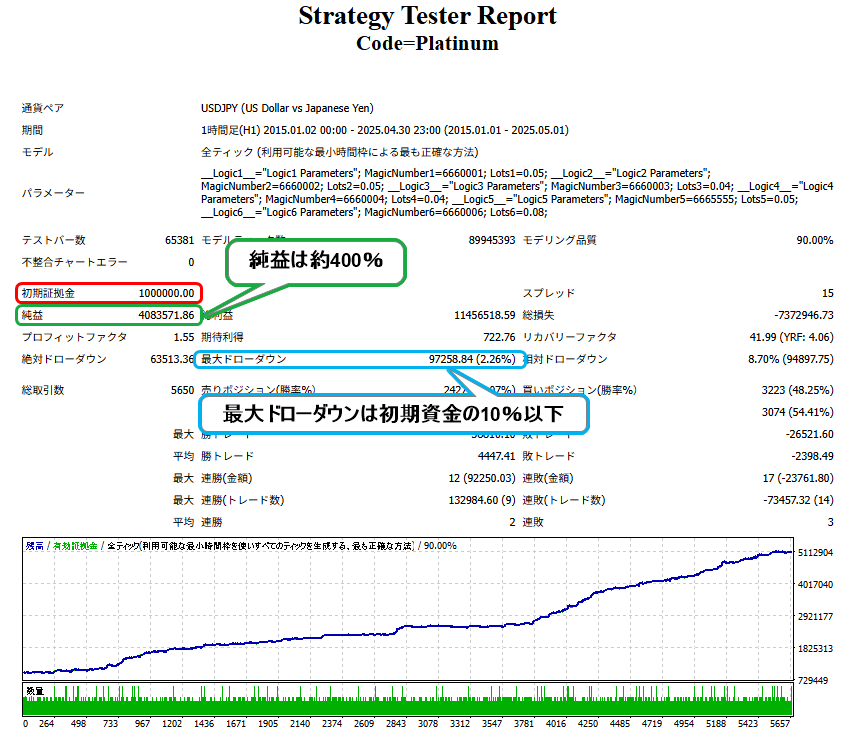
Task: Select the profit factor 1.55
Action: (184, 337)
